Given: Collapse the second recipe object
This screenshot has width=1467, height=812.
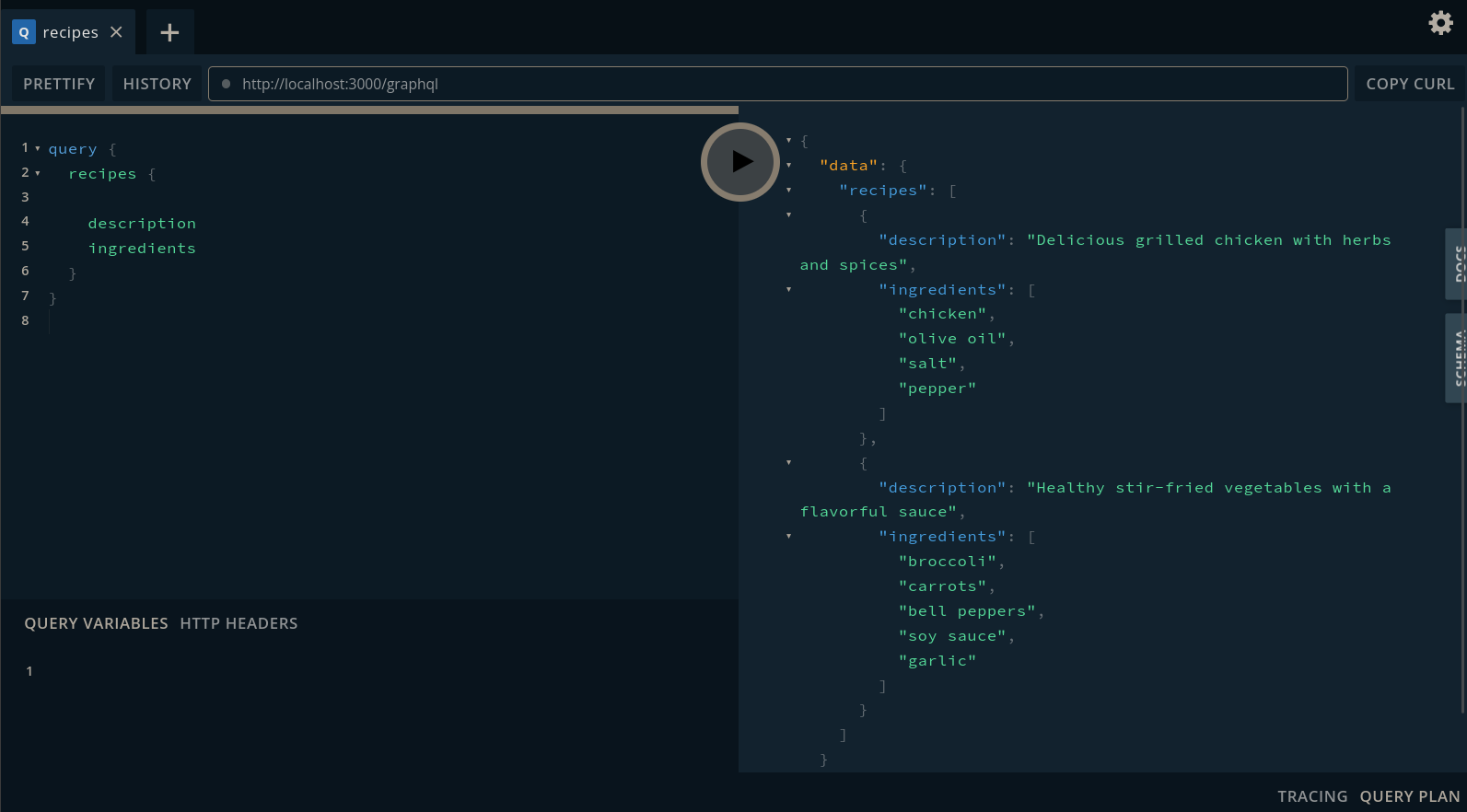Looking at the screenshot, I should click(x=789, y=463).
